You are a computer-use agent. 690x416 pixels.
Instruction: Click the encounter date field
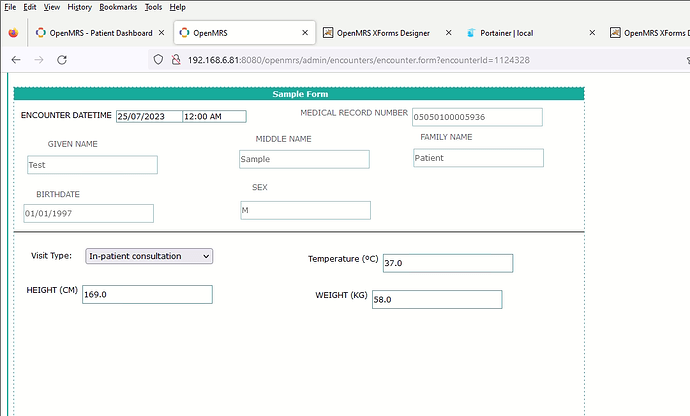pos(149,116)
